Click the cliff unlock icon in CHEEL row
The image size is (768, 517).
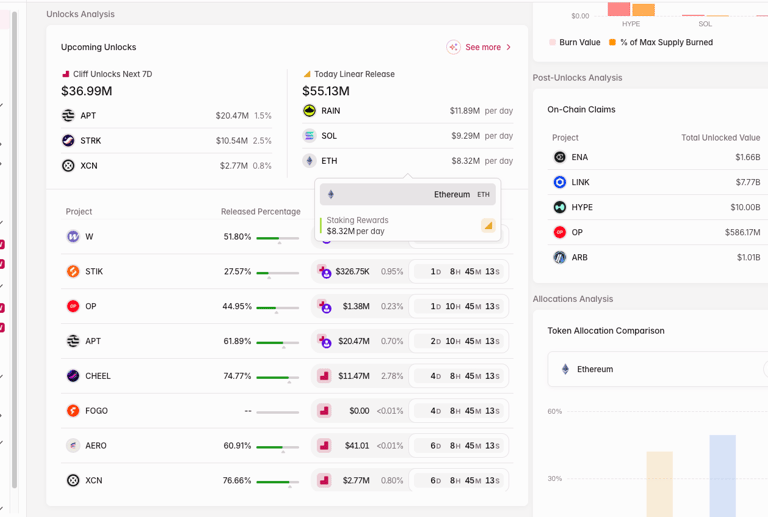tap(324, 376)
